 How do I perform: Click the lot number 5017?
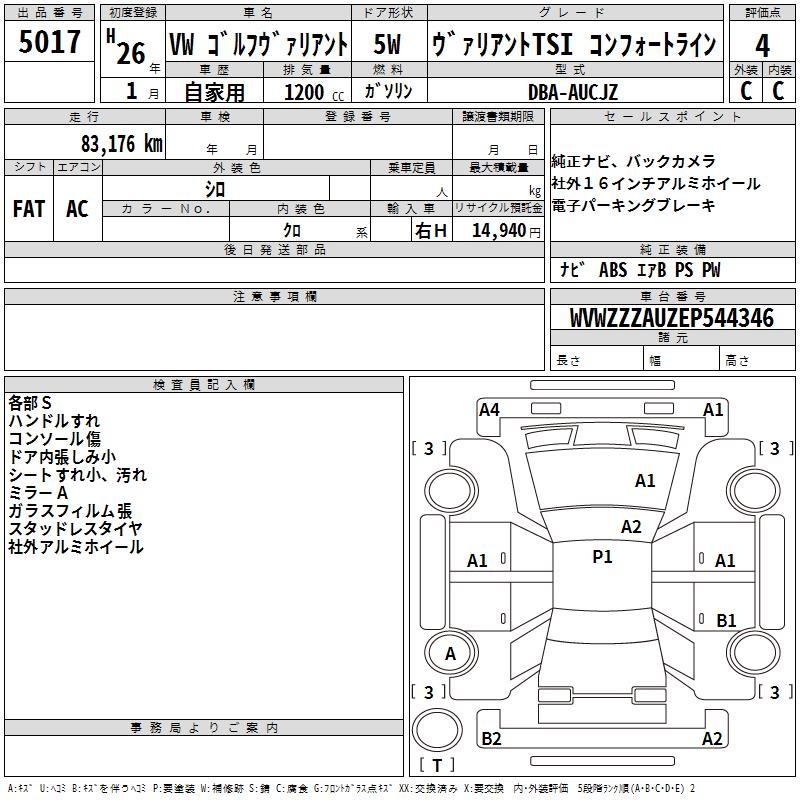(x=50, y=43)
